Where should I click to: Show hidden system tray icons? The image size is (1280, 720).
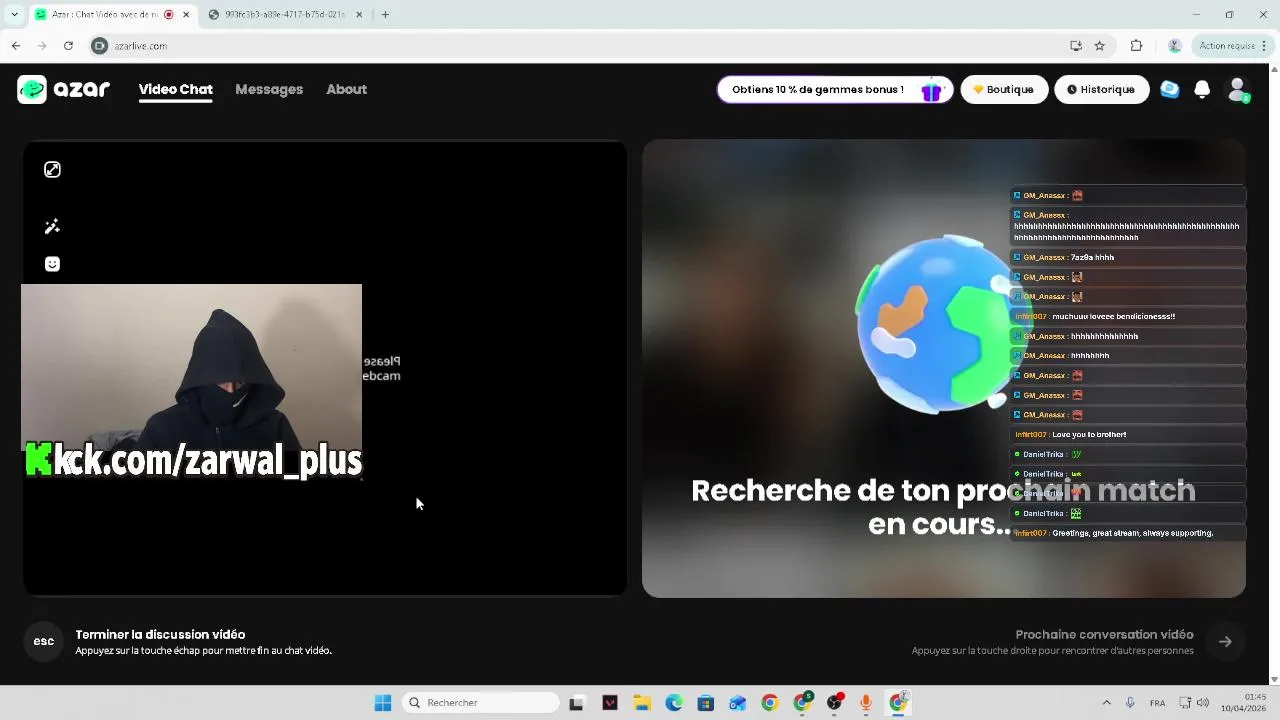click(x=1106, y=703)
